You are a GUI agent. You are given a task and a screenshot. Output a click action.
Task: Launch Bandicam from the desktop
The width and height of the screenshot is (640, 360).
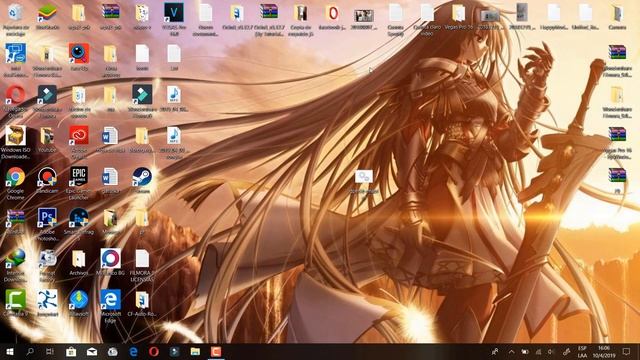47,177
